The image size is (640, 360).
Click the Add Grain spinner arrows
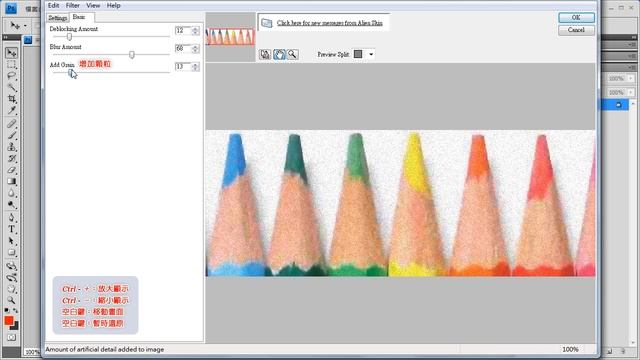pos(196,67)
